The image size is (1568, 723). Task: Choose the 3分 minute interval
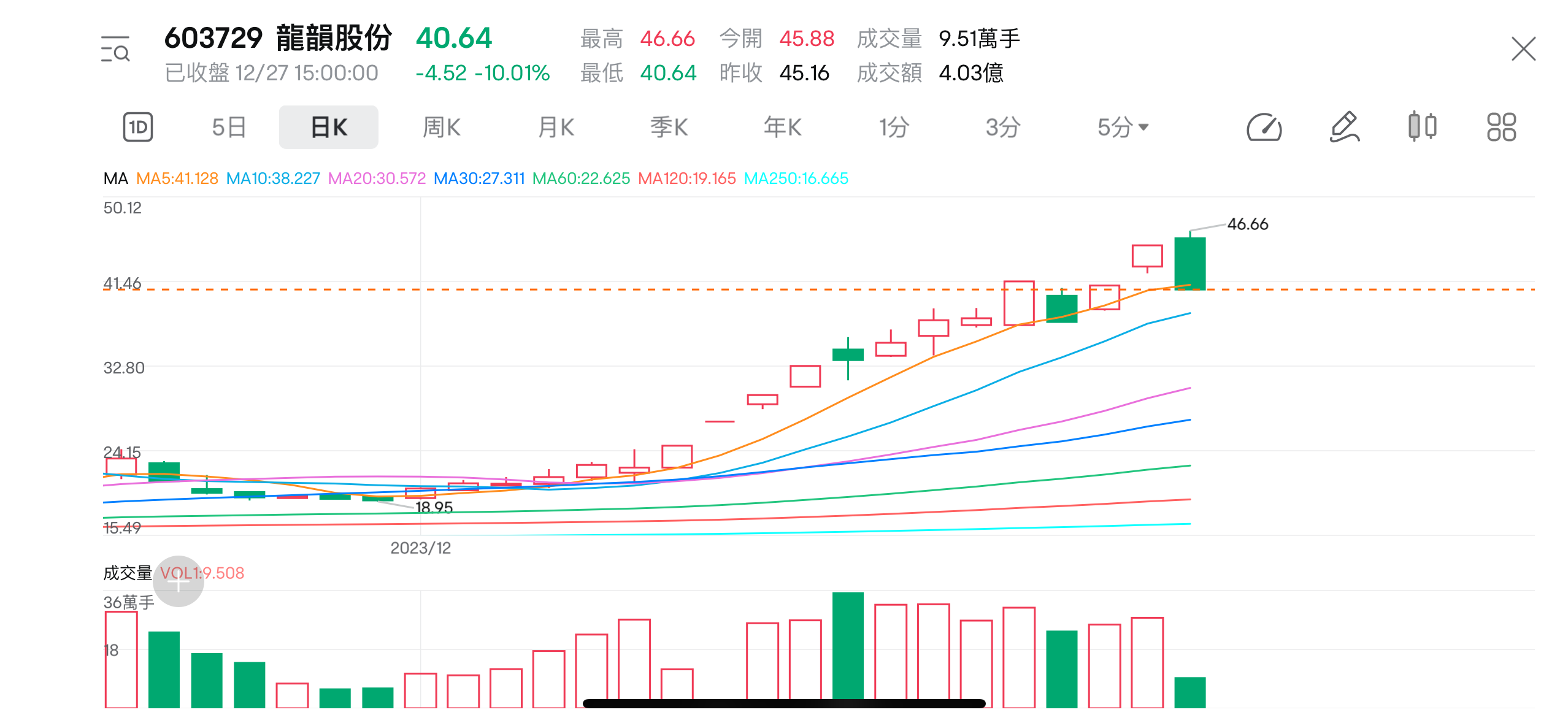pos(1003,128)
